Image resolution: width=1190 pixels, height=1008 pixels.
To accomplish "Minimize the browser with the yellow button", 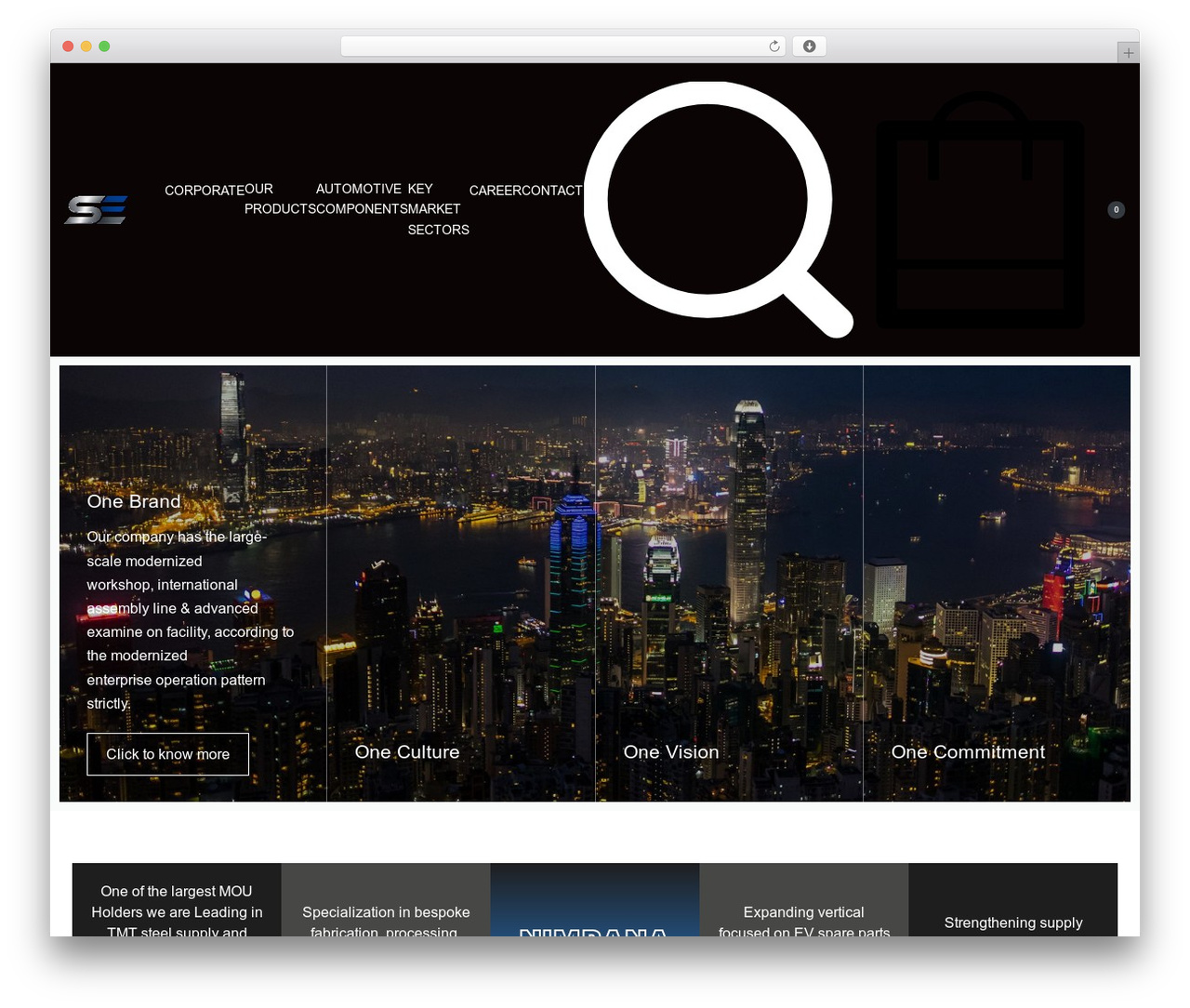I will (x=86, y=46).
